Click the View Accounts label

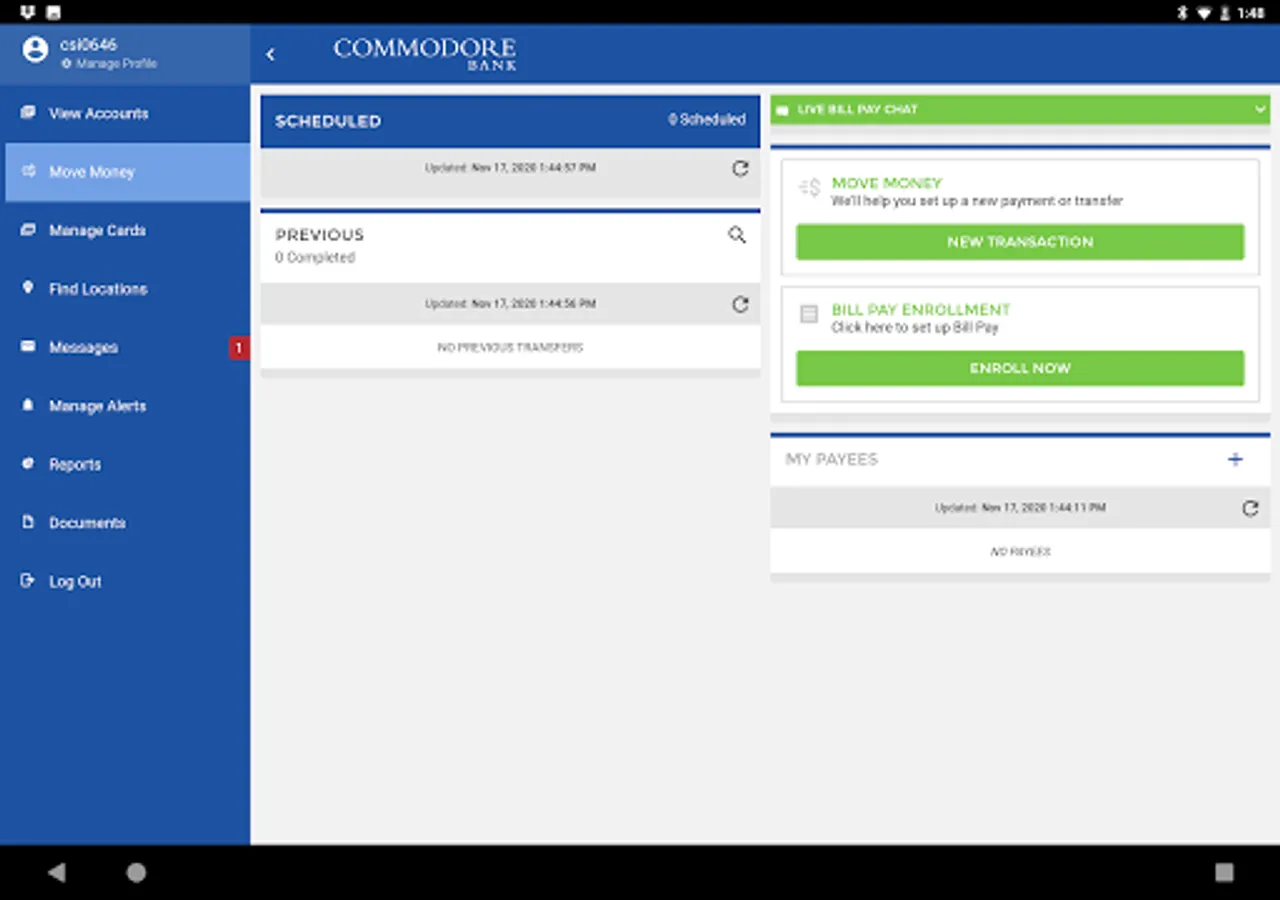[98, 113]
